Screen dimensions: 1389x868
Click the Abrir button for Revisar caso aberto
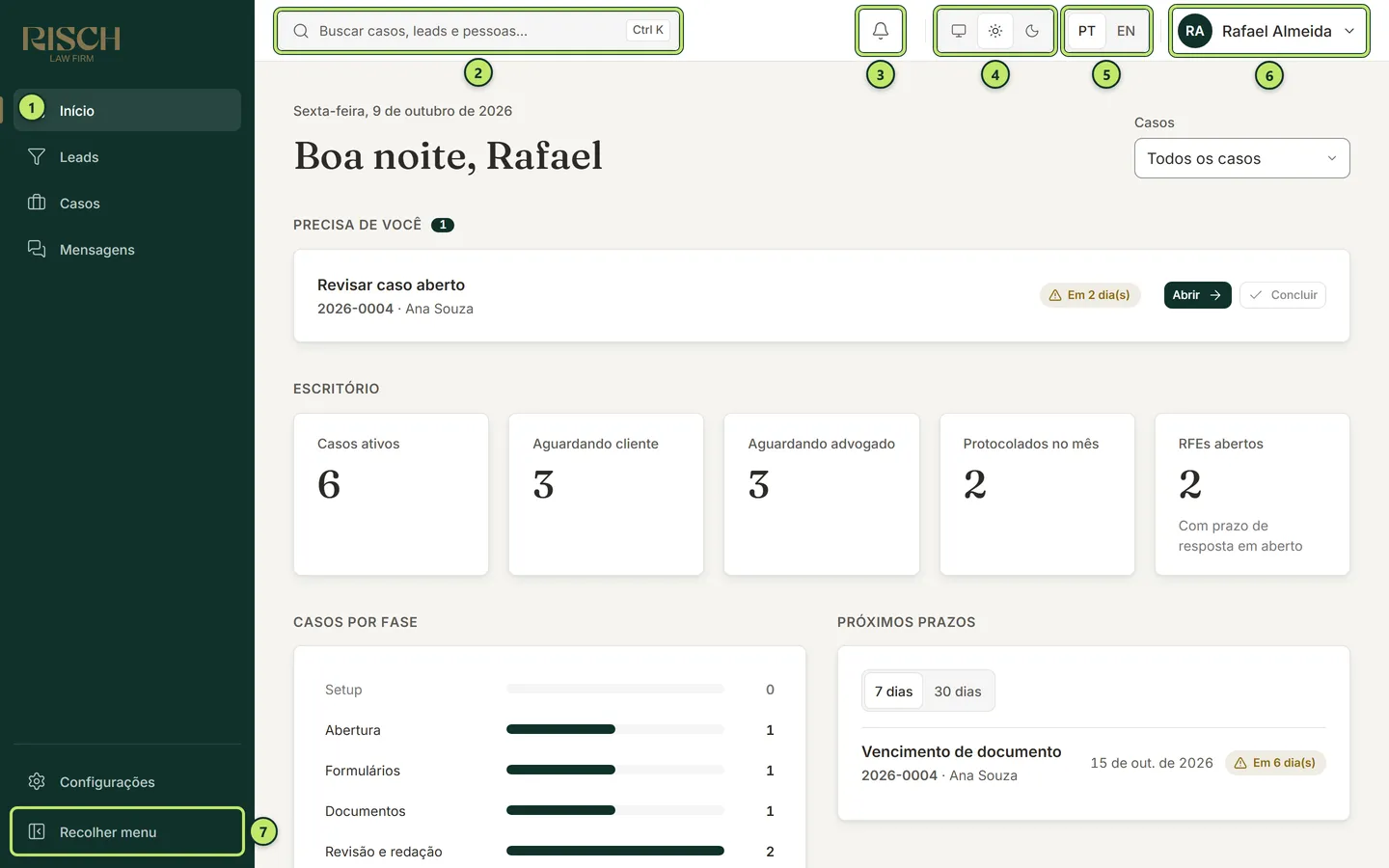coord(1197,295)
